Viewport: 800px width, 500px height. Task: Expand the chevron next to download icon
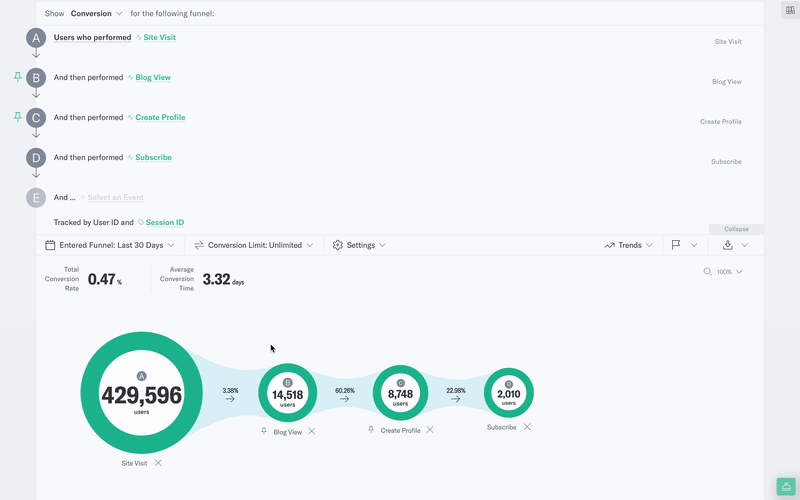pos(744,245)
